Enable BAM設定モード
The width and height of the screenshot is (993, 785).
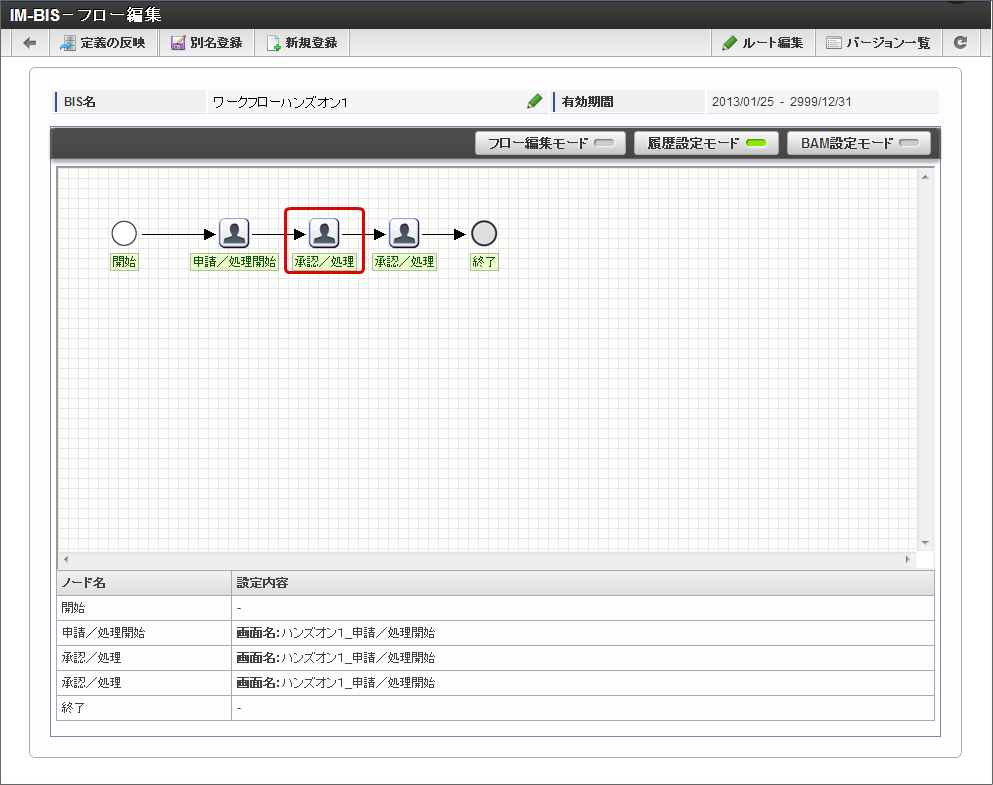point(859,143)
